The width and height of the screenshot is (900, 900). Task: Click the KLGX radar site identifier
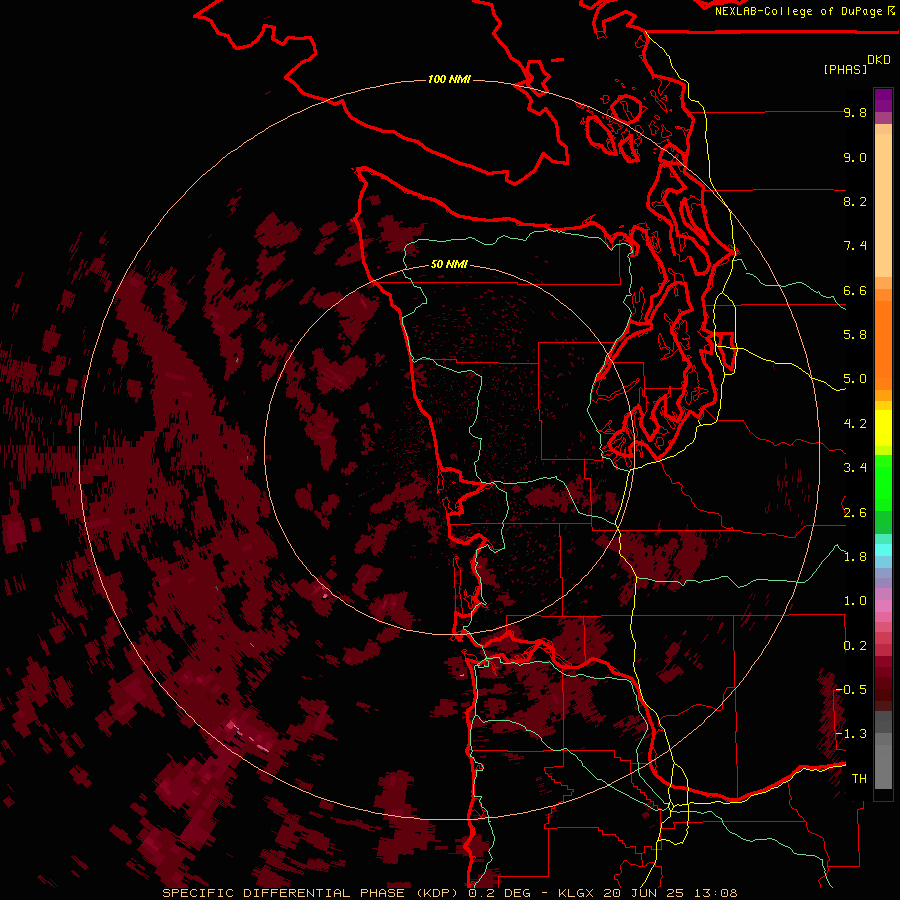tap(575, 893)
